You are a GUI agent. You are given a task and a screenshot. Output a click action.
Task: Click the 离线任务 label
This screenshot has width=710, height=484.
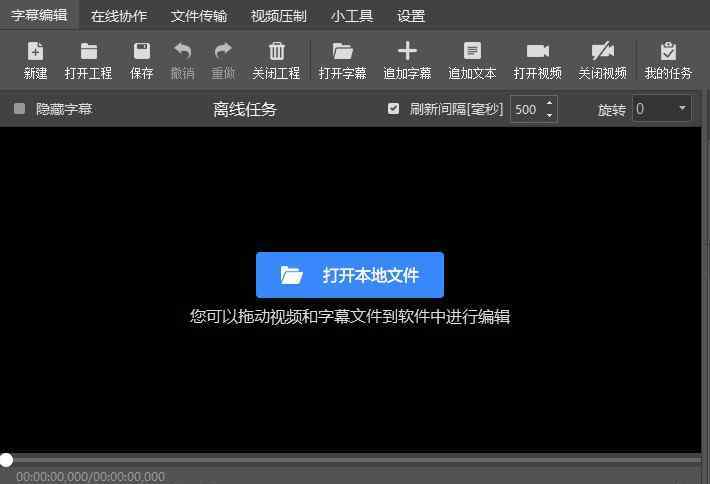[x=245, y=109]
